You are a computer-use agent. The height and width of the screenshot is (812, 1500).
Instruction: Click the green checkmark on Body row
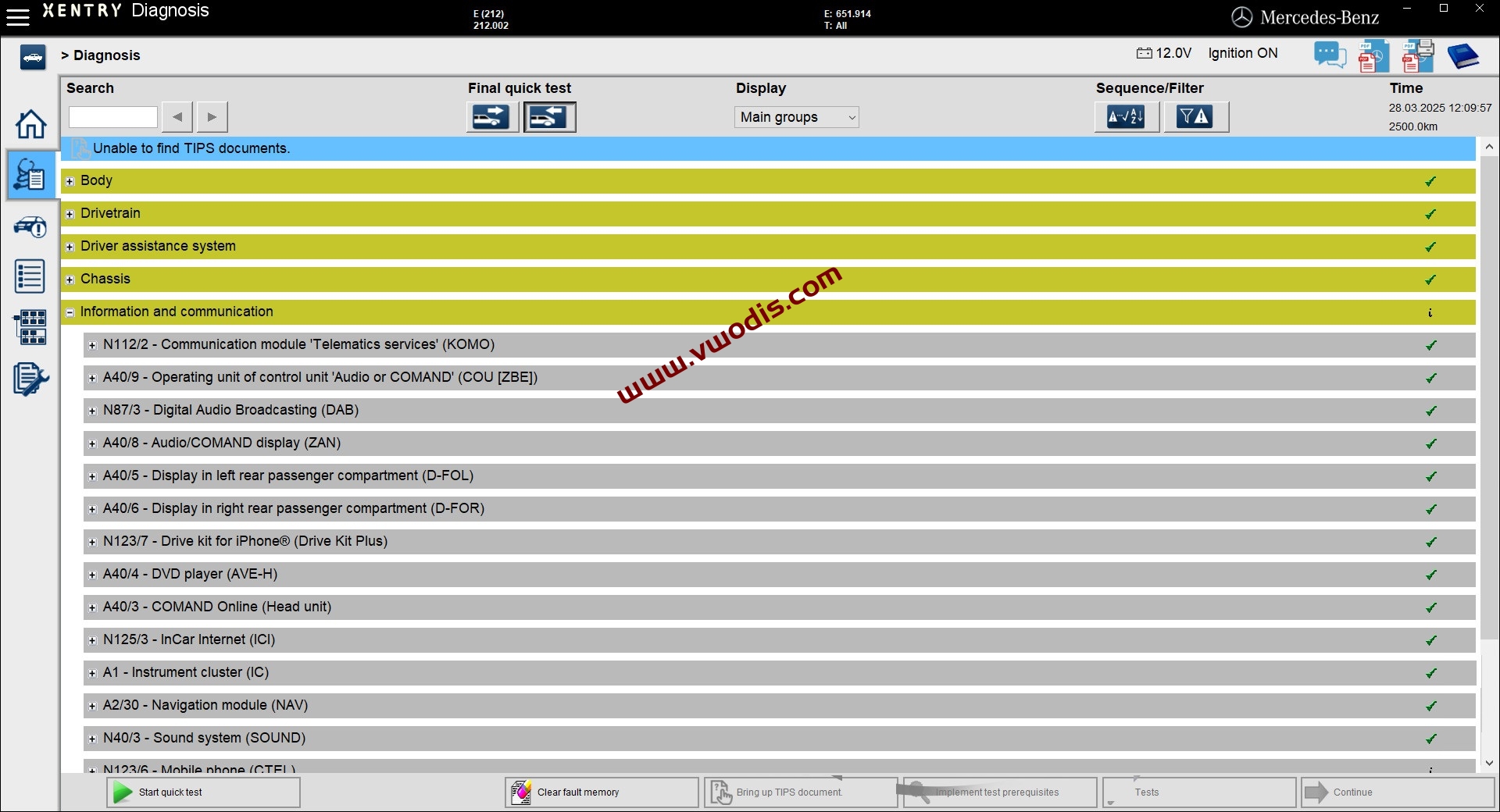pyautogui.click(x=1430, y=181)
